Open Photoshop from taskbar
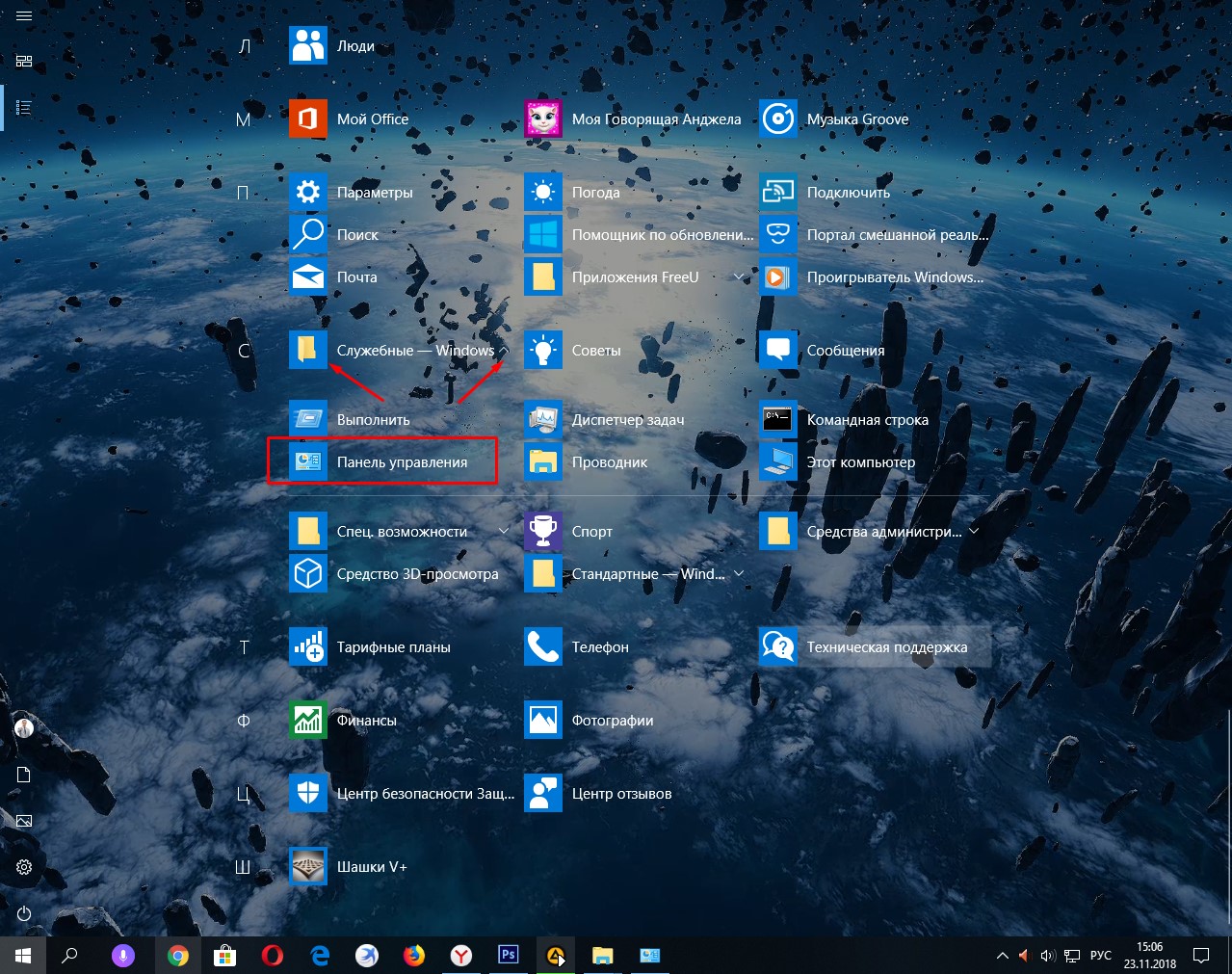1232x974 pixels. [508, 956]
